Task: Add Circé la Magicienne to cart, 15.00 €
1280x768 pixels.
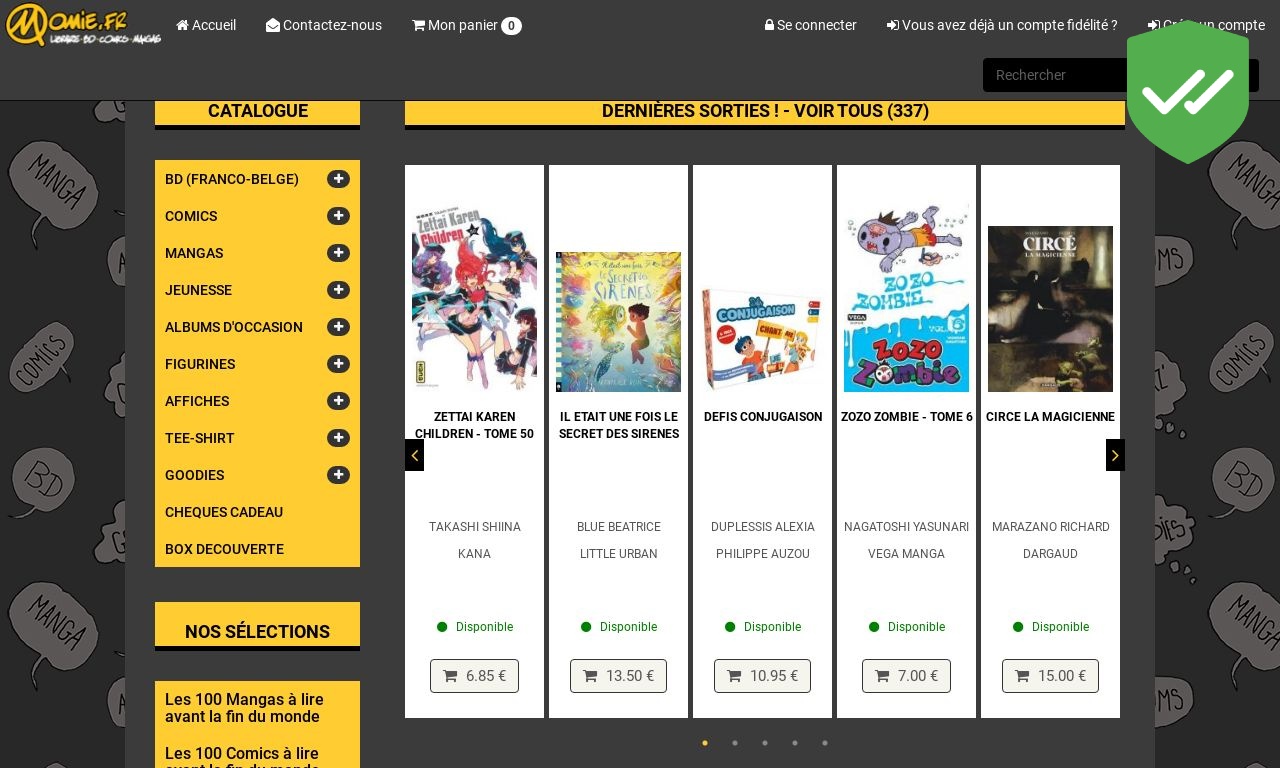Action: pyautogui.click(x=1050, y=676)
